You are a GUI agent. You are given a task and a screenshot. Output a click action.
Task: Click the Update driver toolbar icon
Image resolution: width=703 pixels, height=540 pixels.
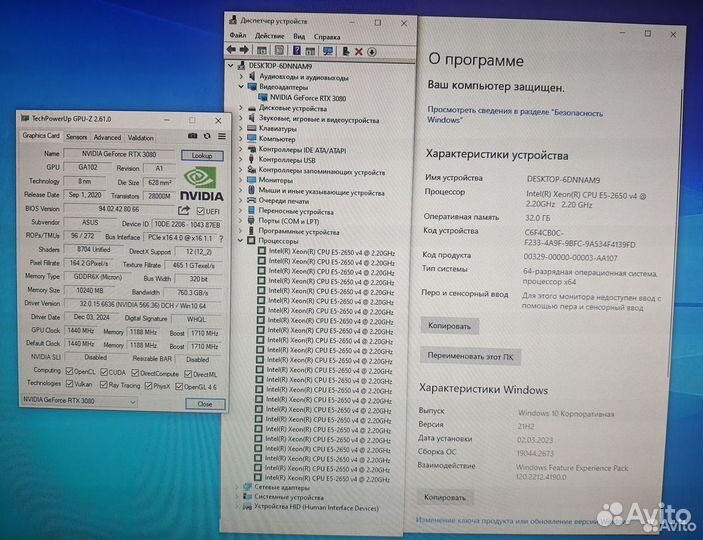click(x=346, y=52)
